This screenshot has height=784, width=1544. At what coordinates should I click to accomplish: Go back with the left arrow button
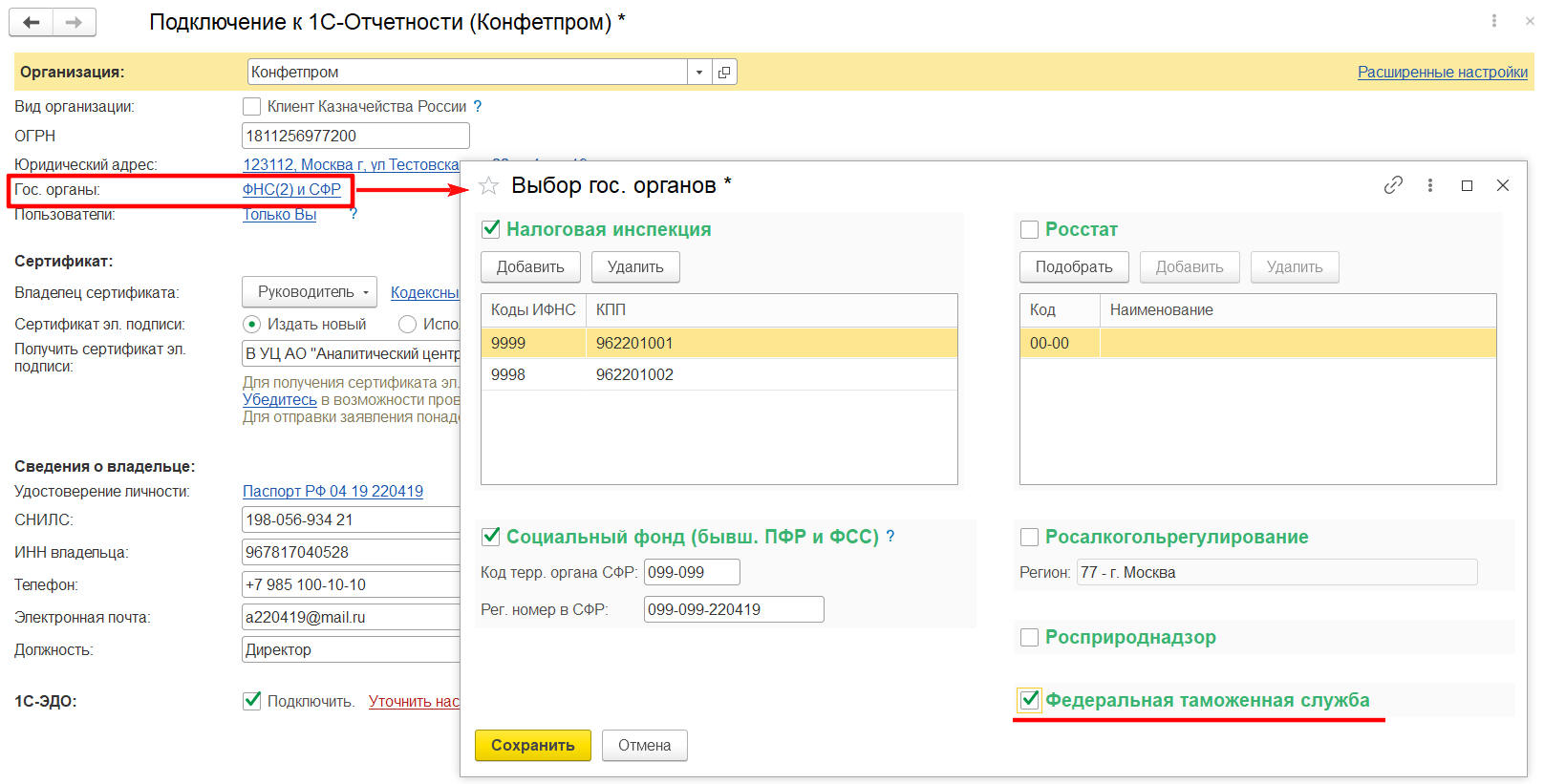pyautogui.click(x=32, y=22)
